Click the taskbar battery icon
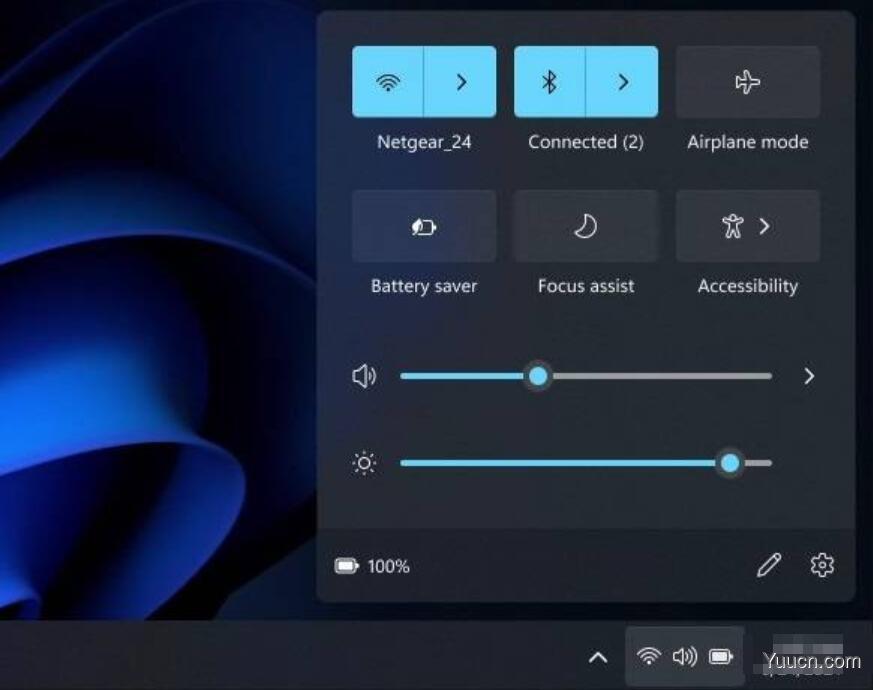This screenshot has width=873, height=690. click(x=721, y=657)
